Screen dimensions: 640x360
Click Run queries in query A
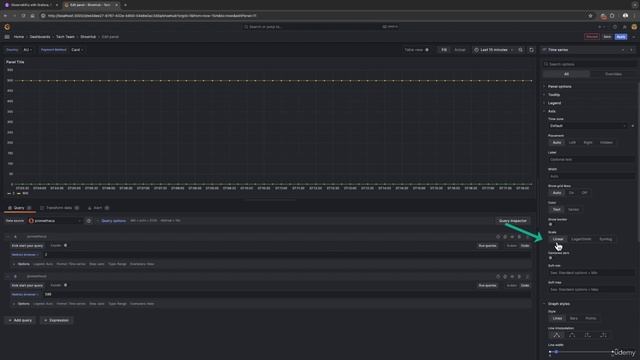[487, 246]
